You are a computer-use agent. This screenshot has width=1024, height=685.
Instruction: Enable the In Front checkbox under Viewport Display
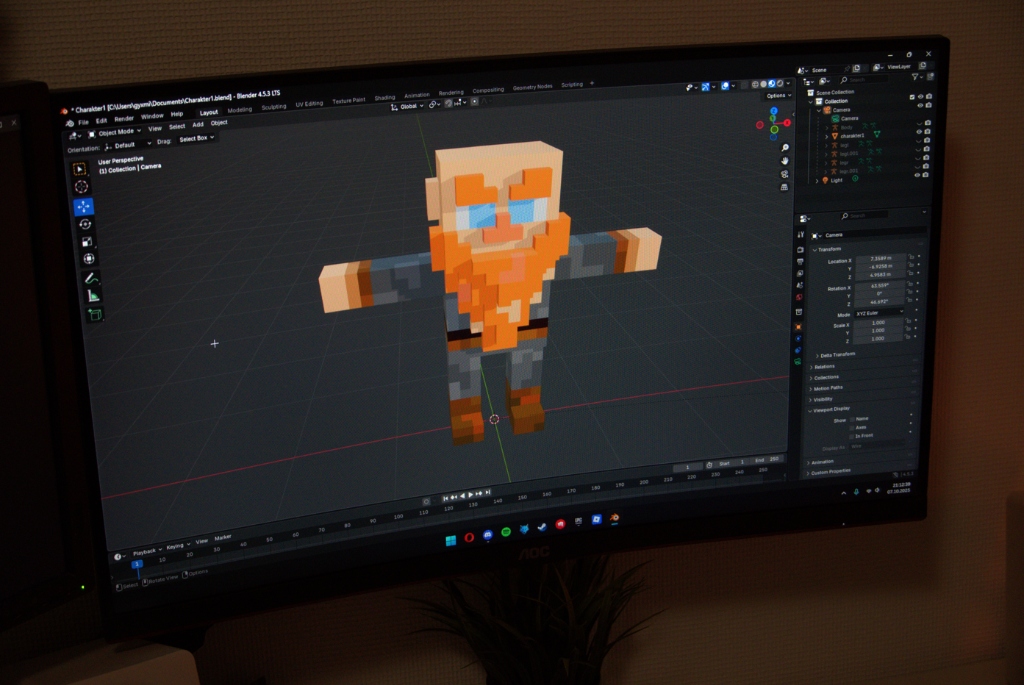click(852, 435)
